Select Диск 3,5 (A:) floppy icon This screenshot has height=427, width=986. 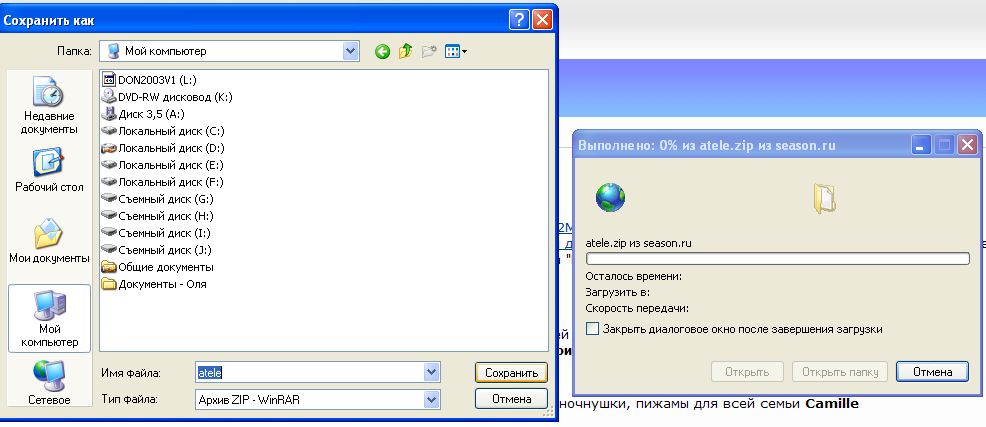(x=109, y=114)
